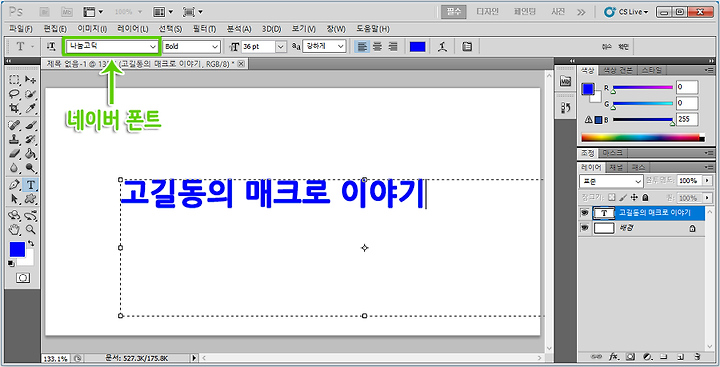
Task: Select the 3D Object Rotate tool
Action: (x=15, y=215)
